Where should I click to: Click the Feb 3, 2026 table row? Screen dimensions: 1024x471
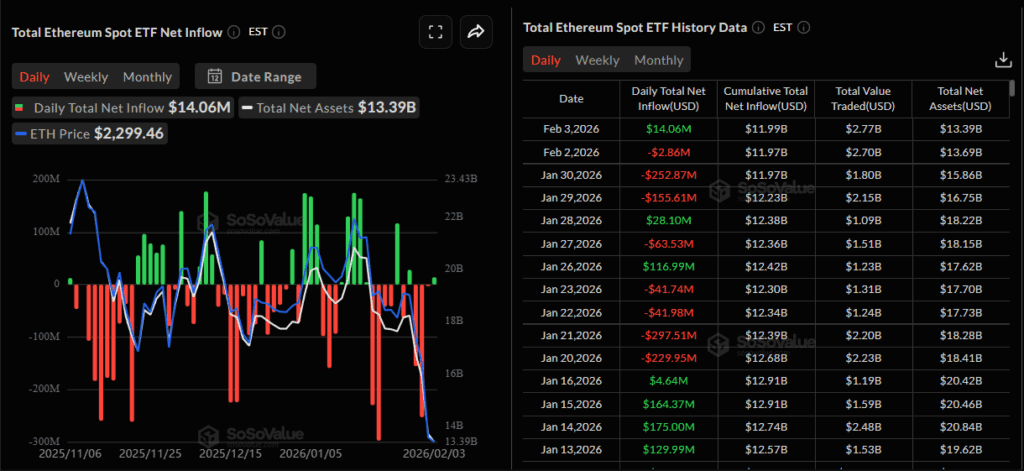(767, 129)
